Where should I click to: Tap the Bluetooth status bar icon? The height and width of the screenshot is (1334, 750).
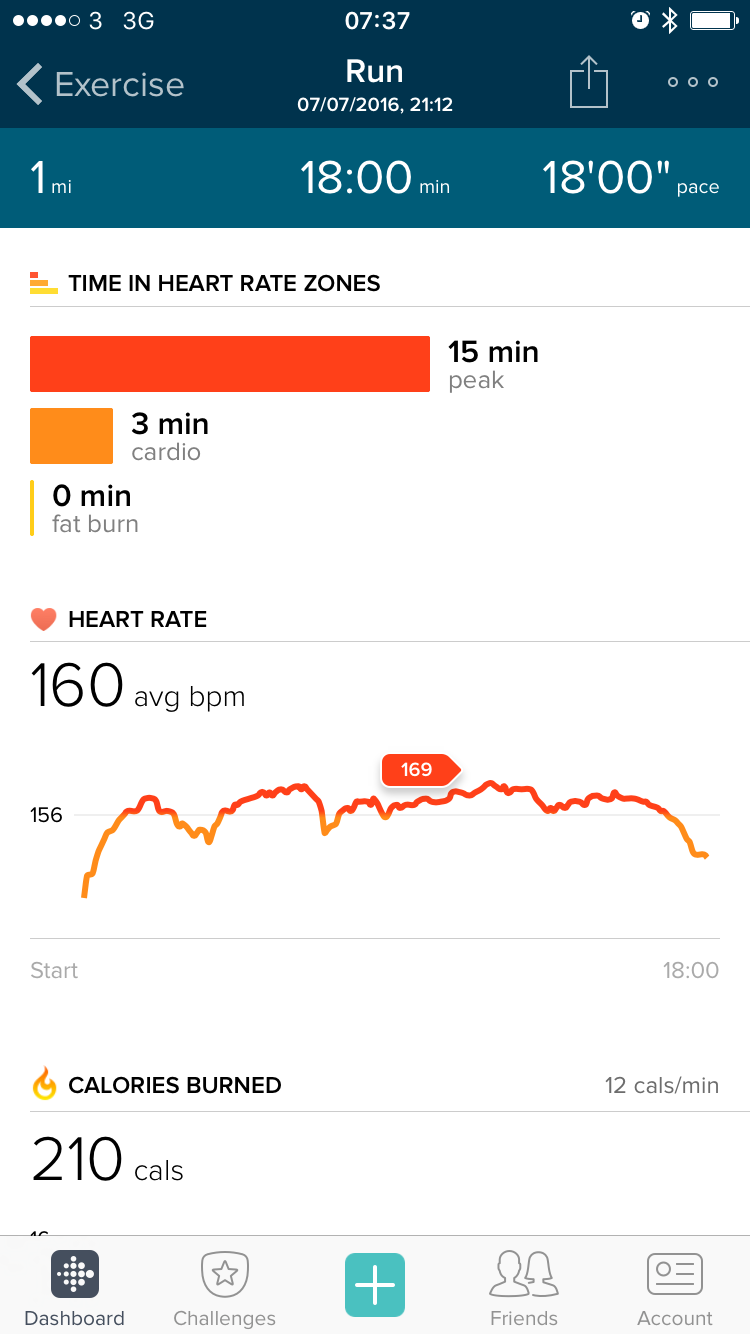pos(670,20)
